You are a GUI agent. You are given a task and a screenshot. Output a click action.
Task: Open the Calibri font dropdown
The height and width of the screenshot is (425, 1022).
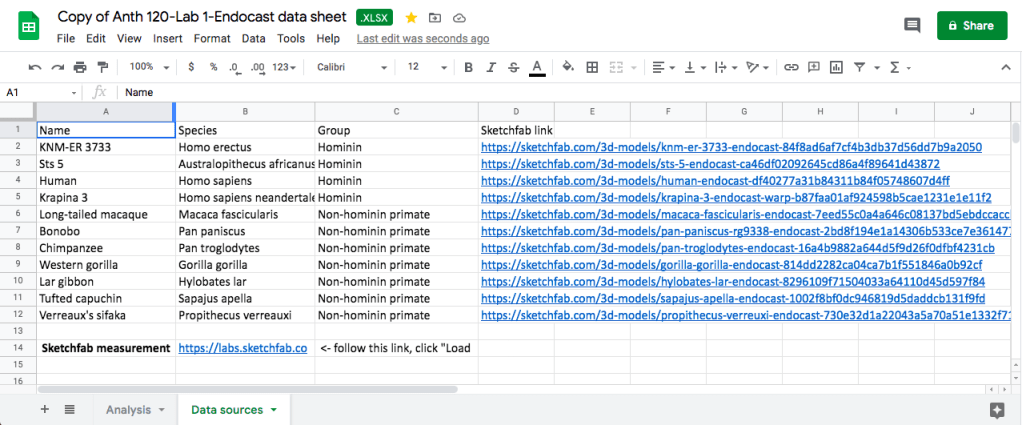coord(351,67)
